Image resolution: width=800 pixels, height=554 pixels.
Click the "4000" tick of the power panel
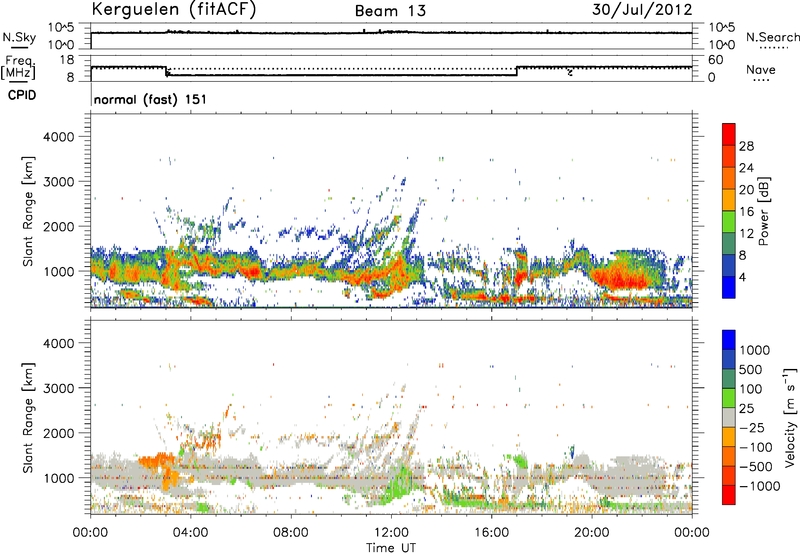coord(59,137)
